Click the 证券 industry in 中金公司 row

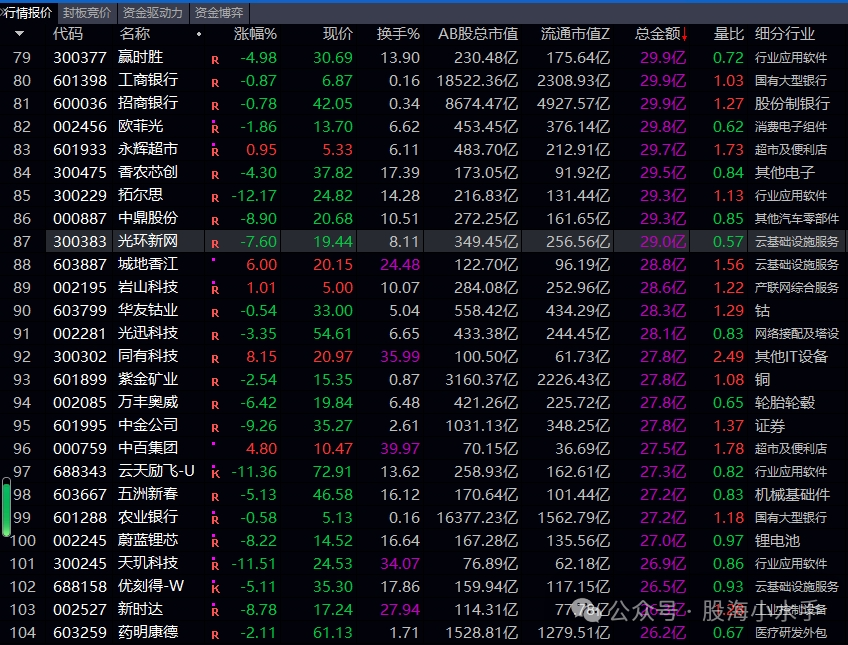tap(770, 425)
